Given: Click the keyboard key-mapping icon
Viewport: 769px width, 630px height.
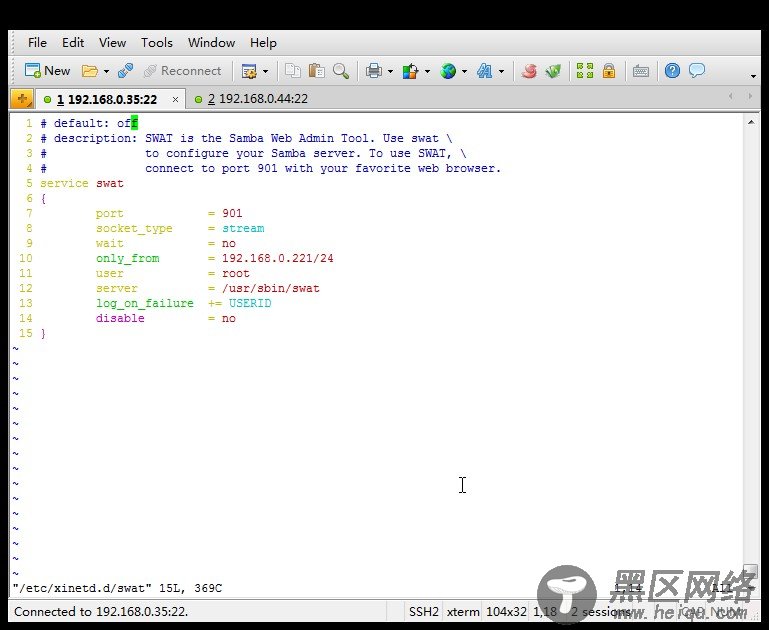Looking at the screenshot, I should [641, 71].
